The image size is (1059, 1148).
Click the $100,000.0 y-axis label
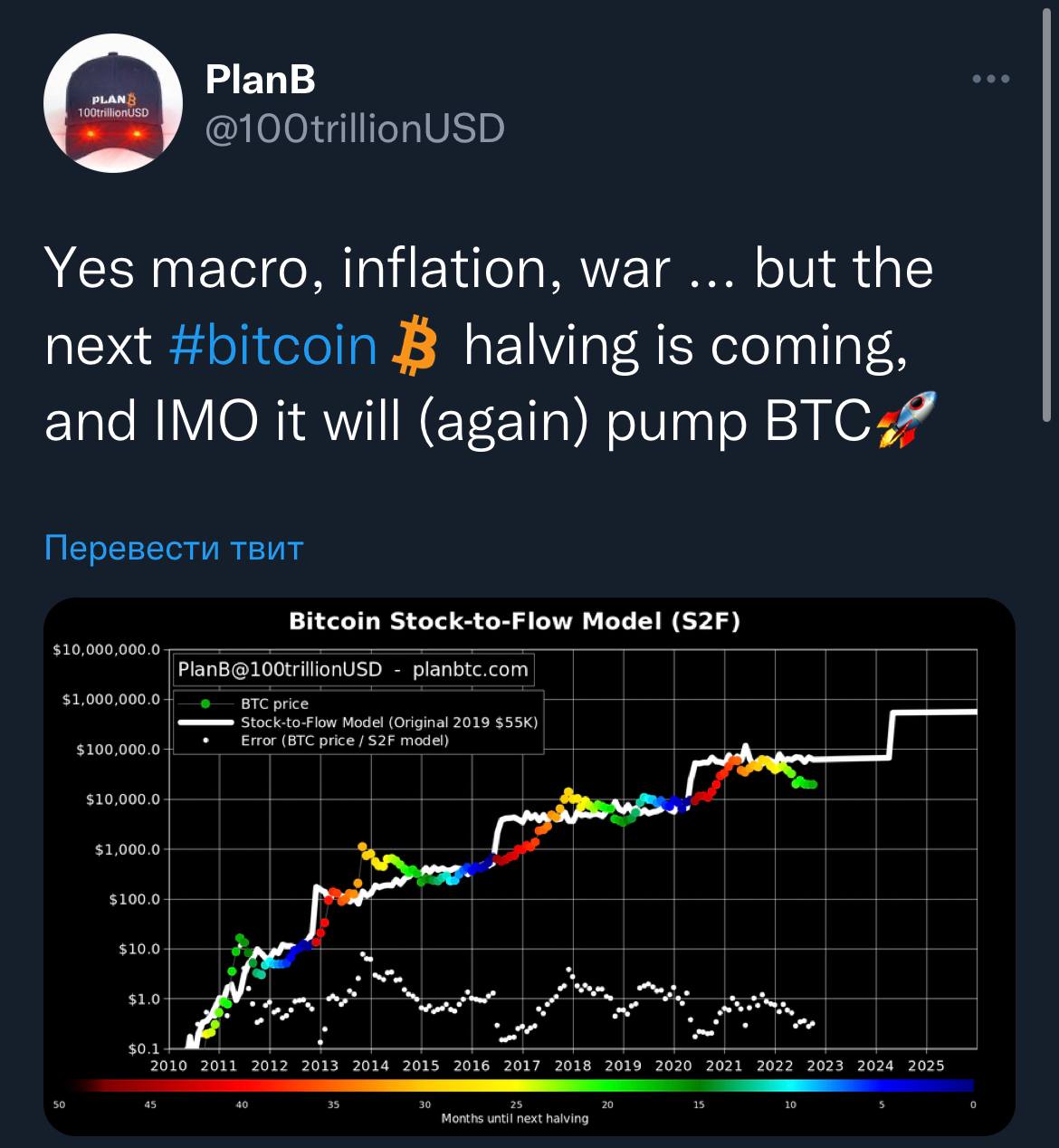pyautogui.click(x=118, y=750)
